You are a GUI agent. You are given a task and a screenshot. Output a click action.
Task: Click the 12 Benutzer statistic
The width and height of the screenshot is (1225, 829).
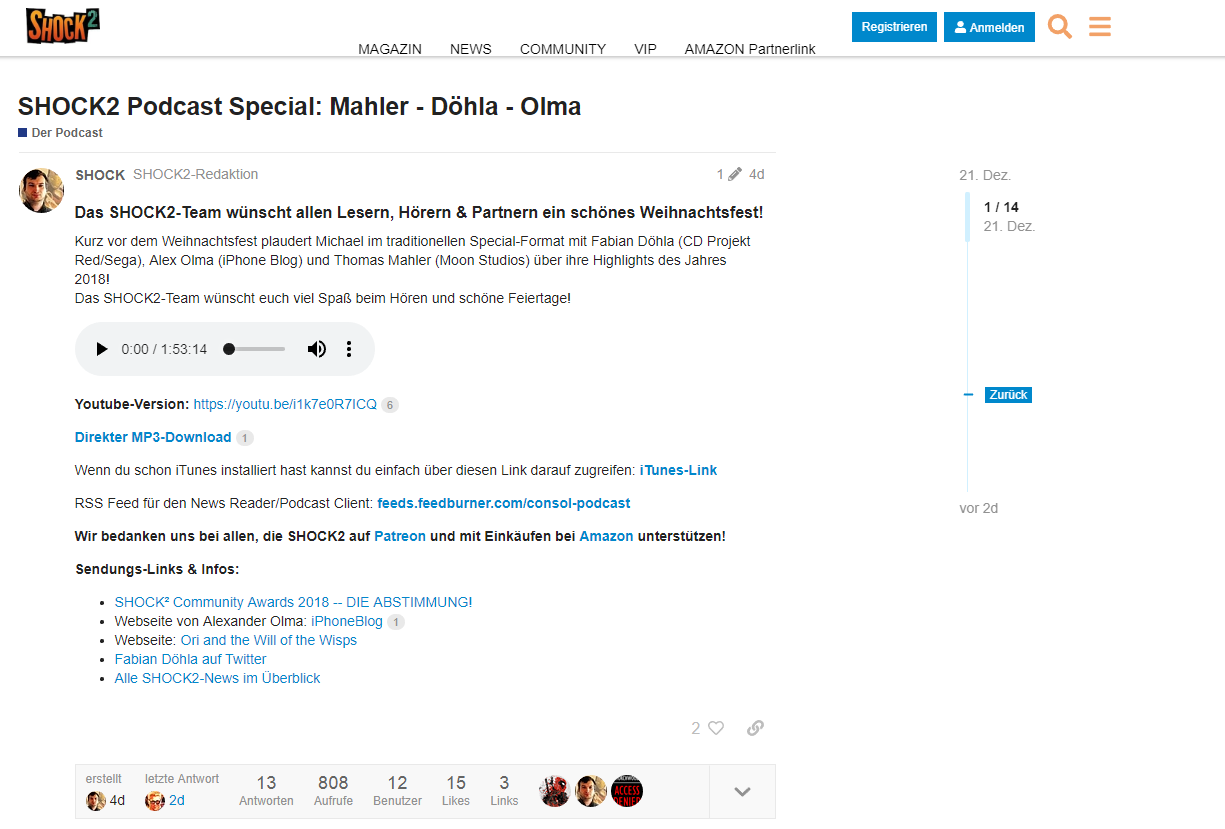click(397, 790)
